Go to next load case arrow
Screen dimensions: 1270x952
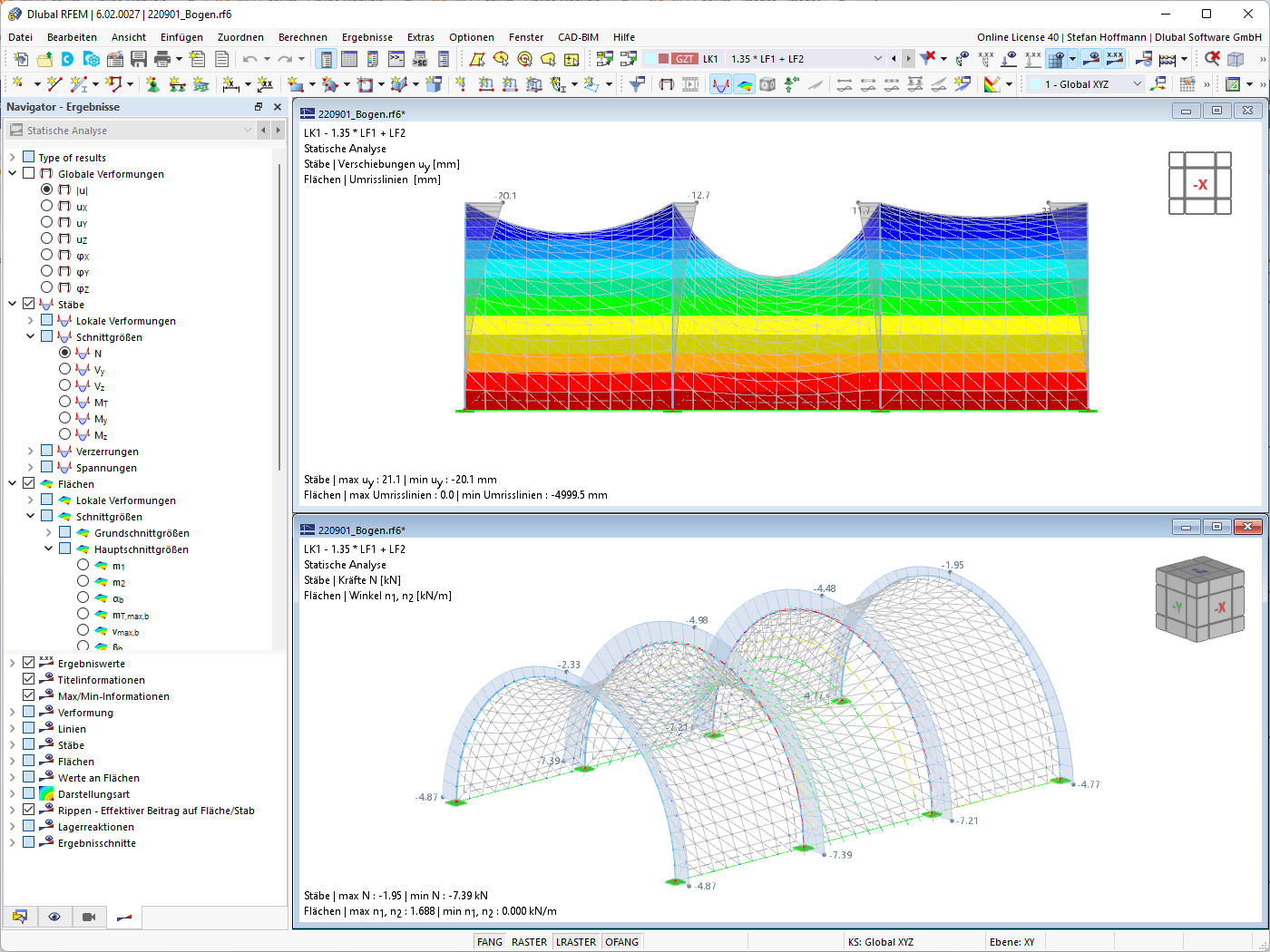pos(908,59)
